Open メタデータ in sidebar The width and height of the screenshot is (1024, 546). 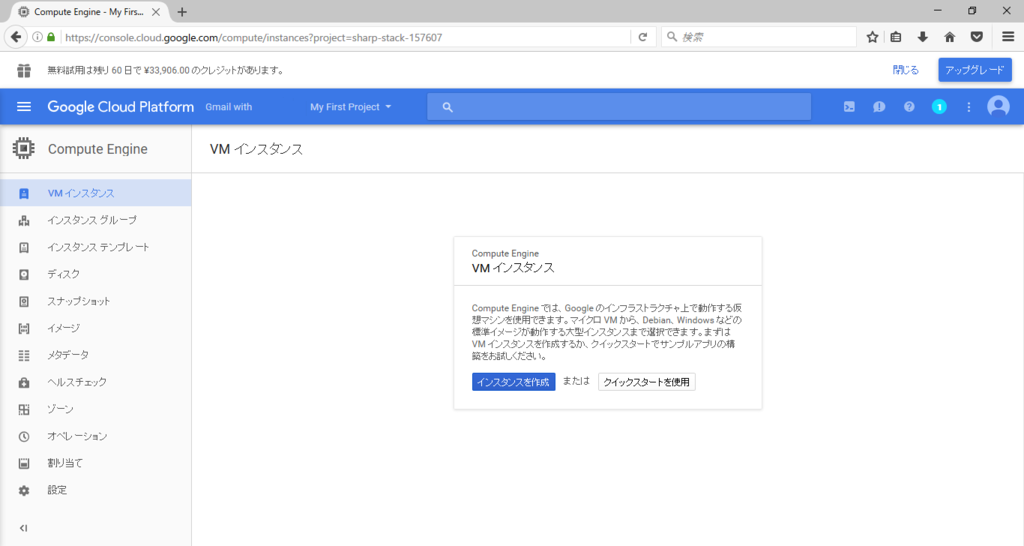[95, 355]
